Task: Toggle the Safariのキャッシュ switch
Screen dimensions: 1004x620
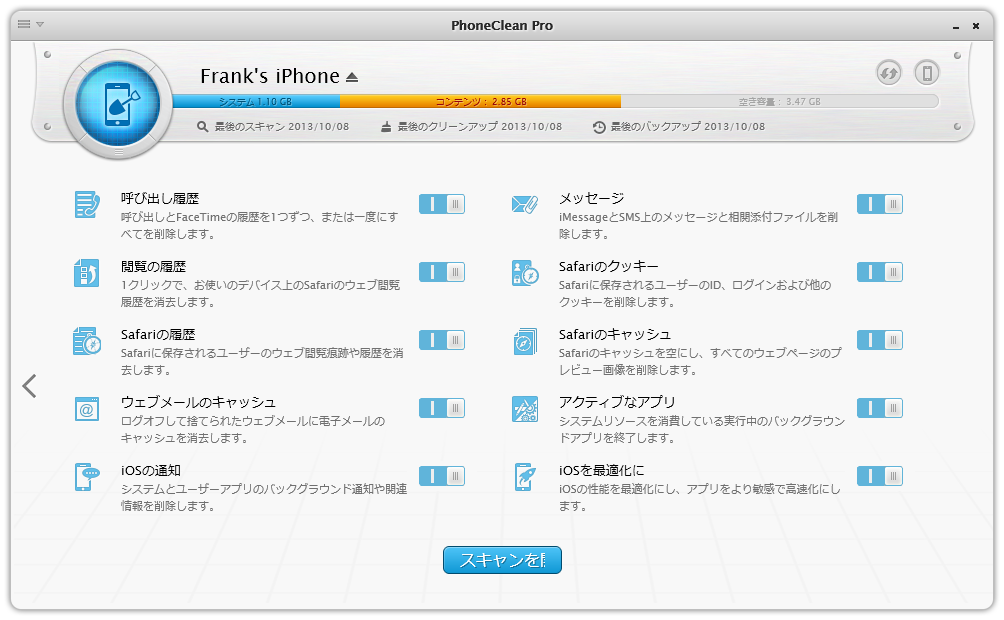Action: 880,340
